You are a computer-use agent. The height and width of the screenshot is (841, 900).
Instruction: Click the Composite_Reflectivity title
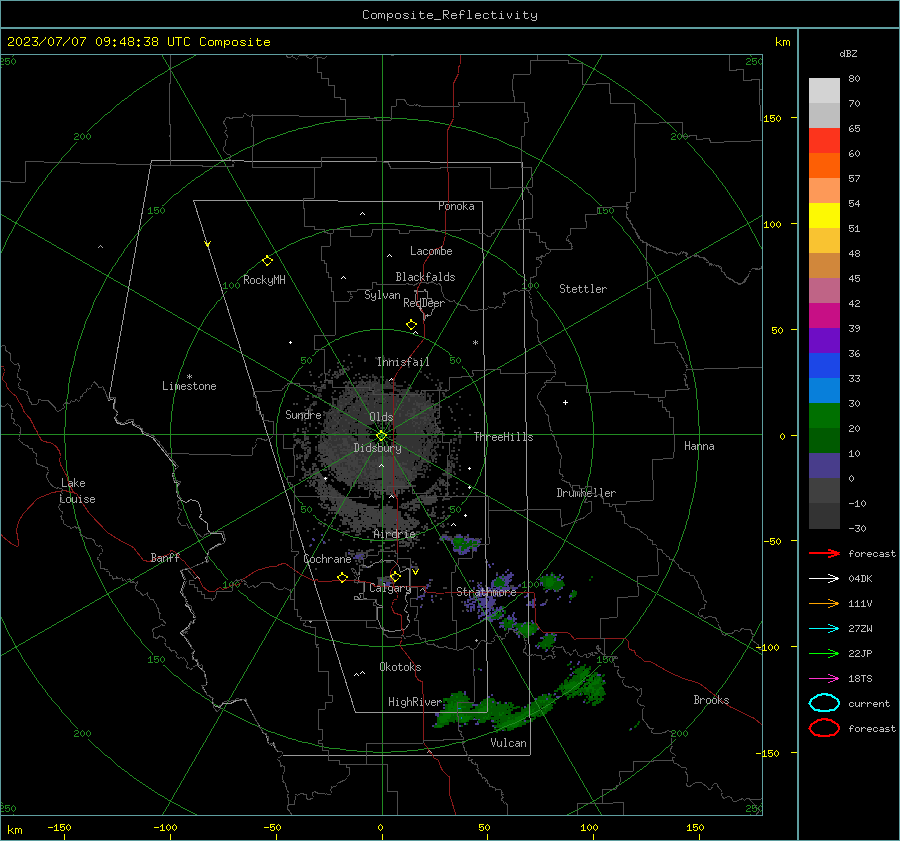[449, 15]
